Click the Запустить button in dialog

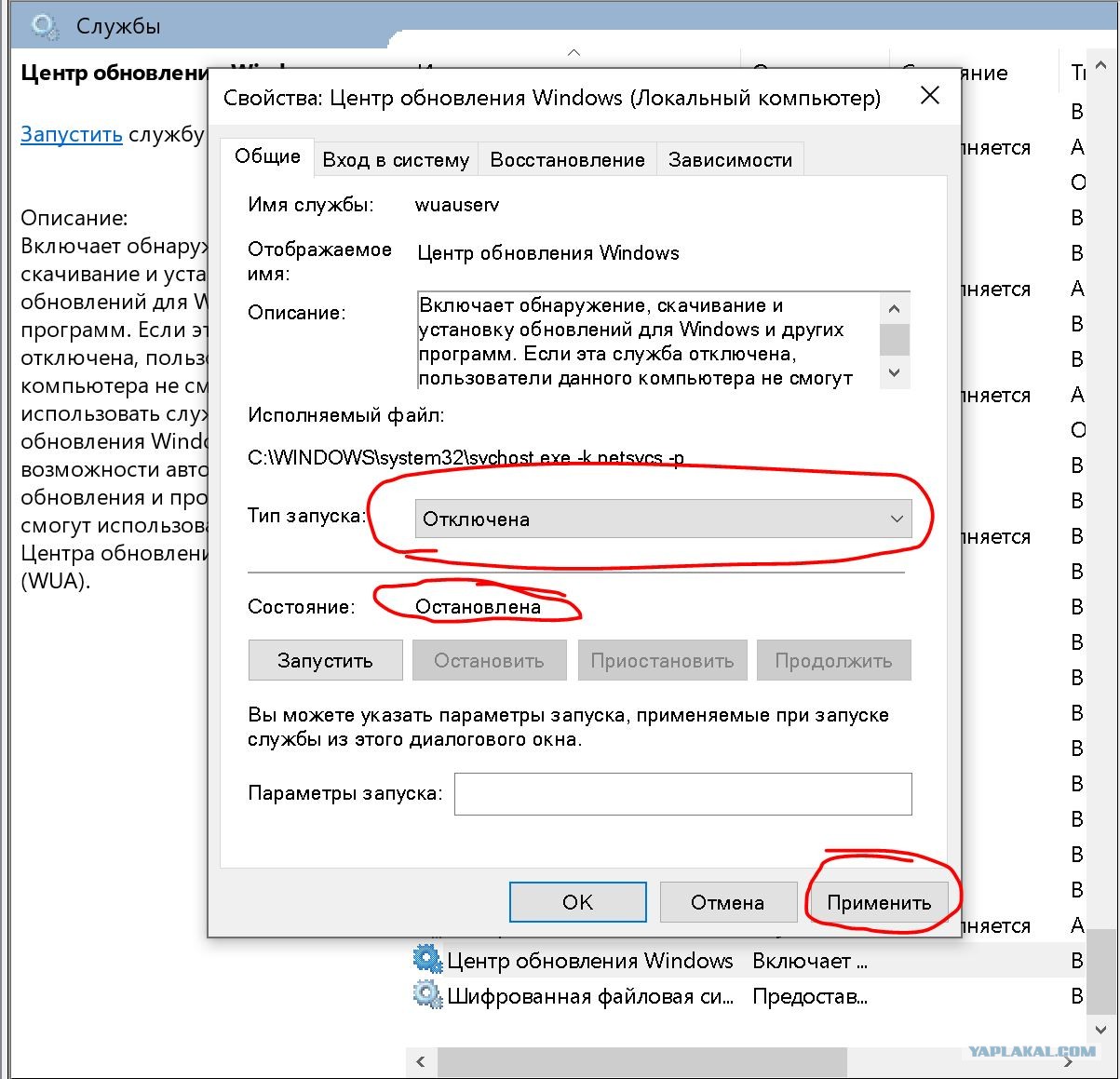[x=325, y=660]
